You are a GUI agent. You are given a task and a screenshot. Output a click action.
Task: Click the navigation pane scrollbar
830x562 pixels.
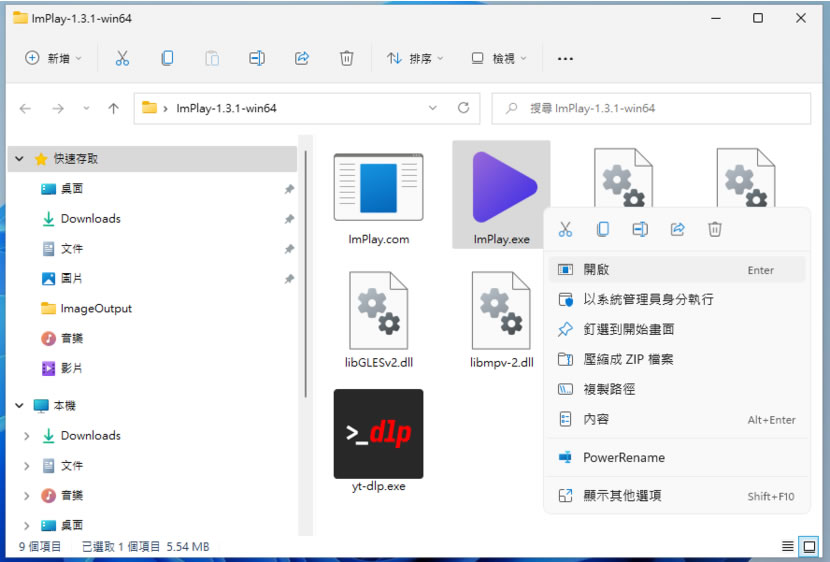click(305, 274)
